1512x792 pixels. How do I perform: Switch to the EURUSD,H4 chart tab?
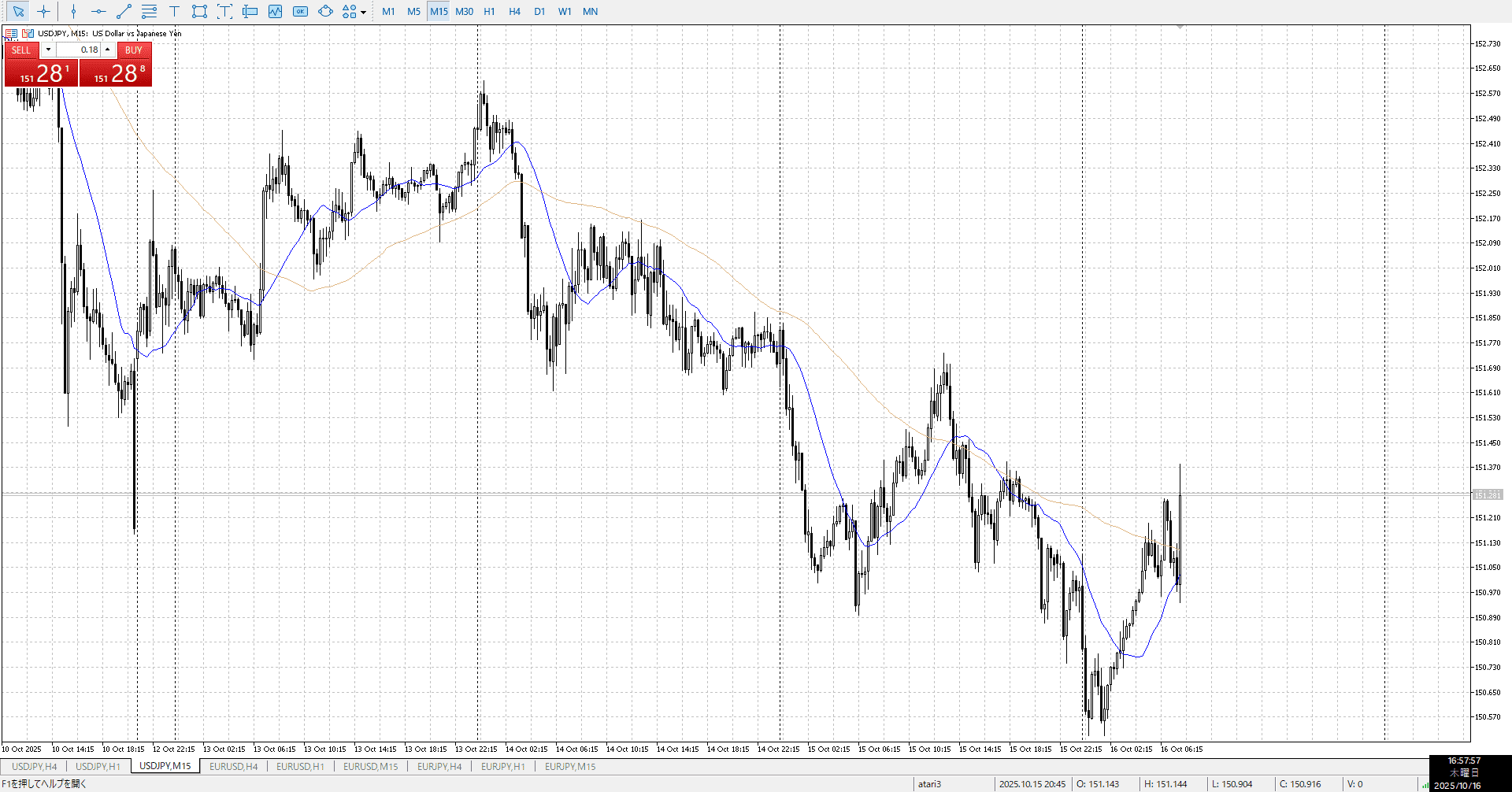coord(233,766)
